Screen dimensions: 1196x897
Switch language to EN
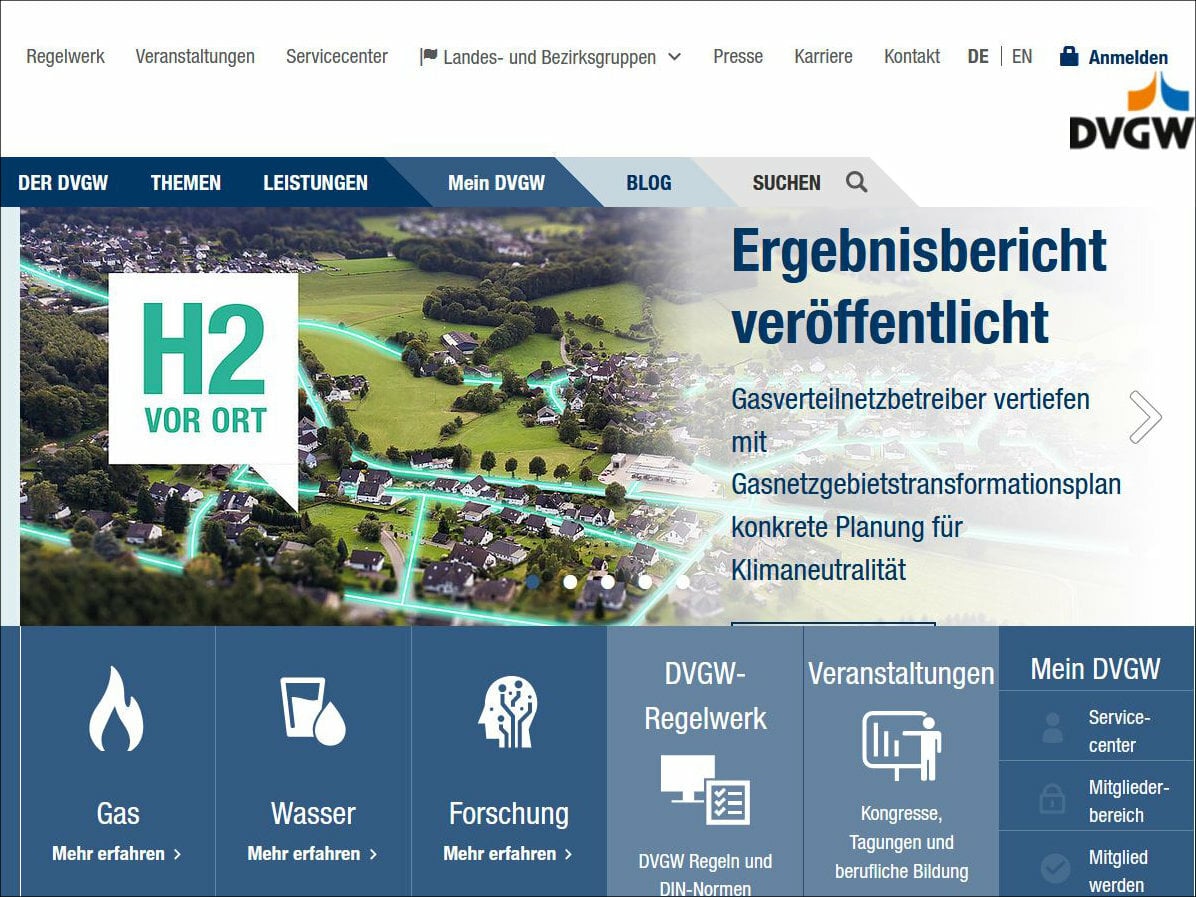click(1022, 56)
